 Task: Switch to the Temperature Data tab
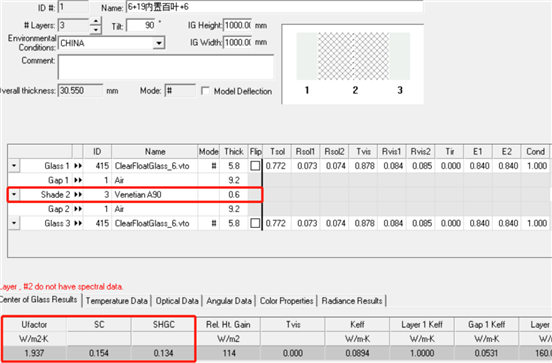117,301
